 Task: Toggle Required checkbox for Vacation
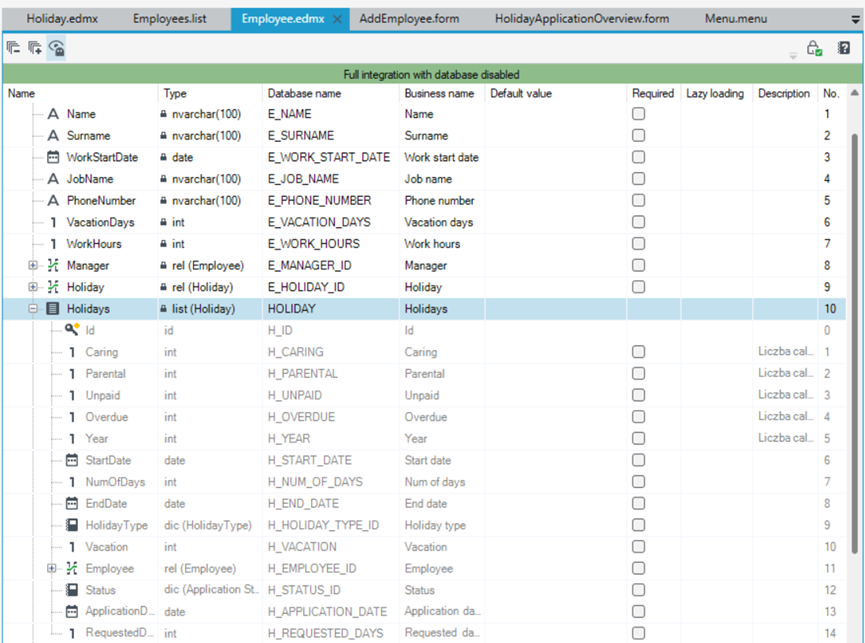click(x=638, y=546)
